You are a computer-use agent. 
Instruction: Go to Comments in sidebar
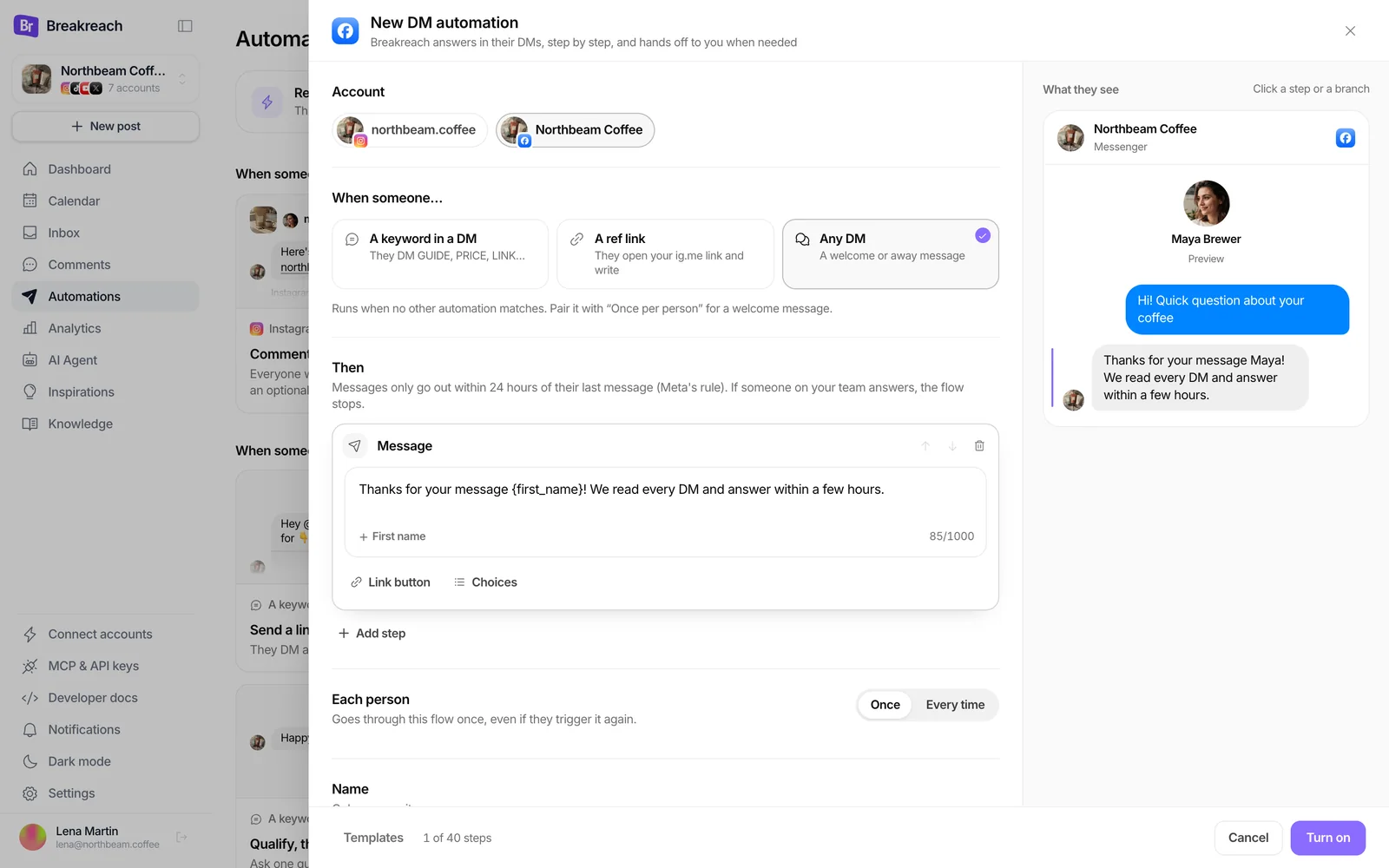pyautogui.click(x=105, y=265)
